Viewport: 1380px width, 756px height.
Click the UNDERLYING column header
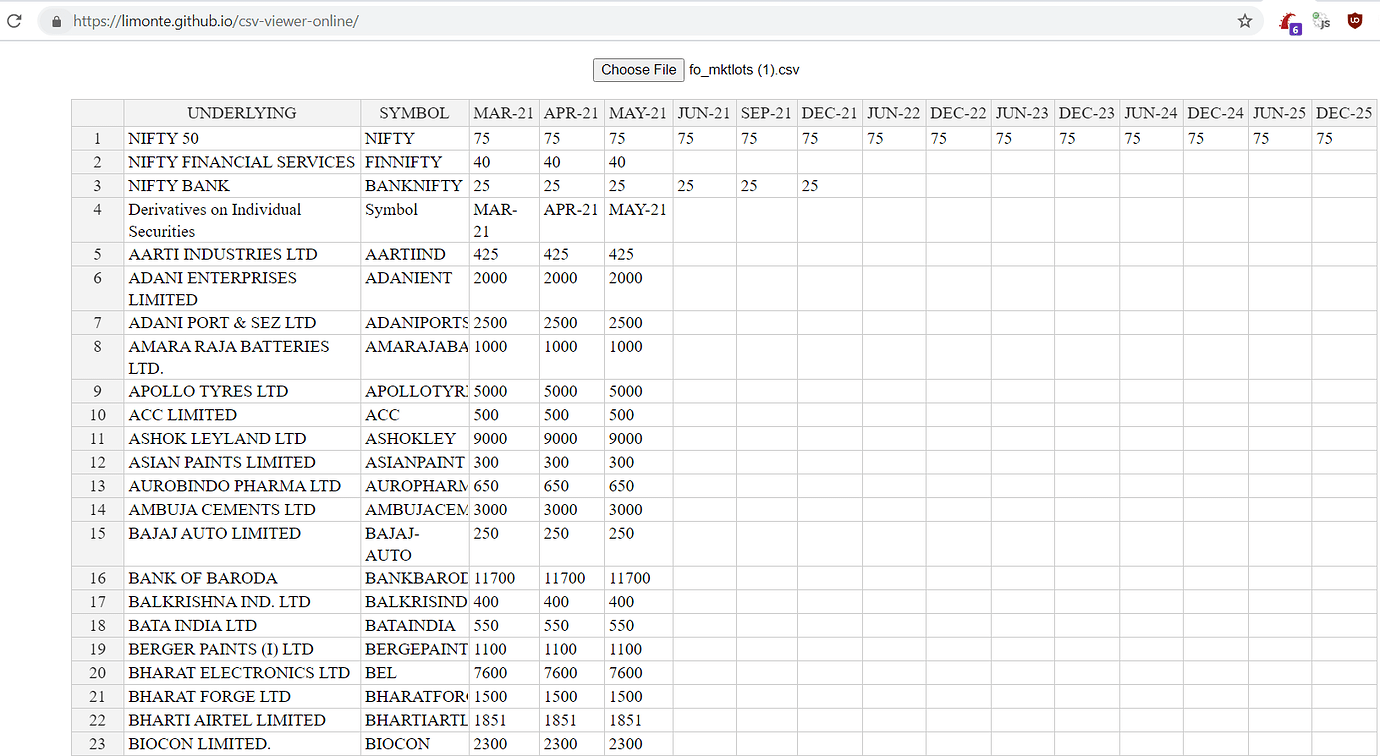click(x=242, y=113)
